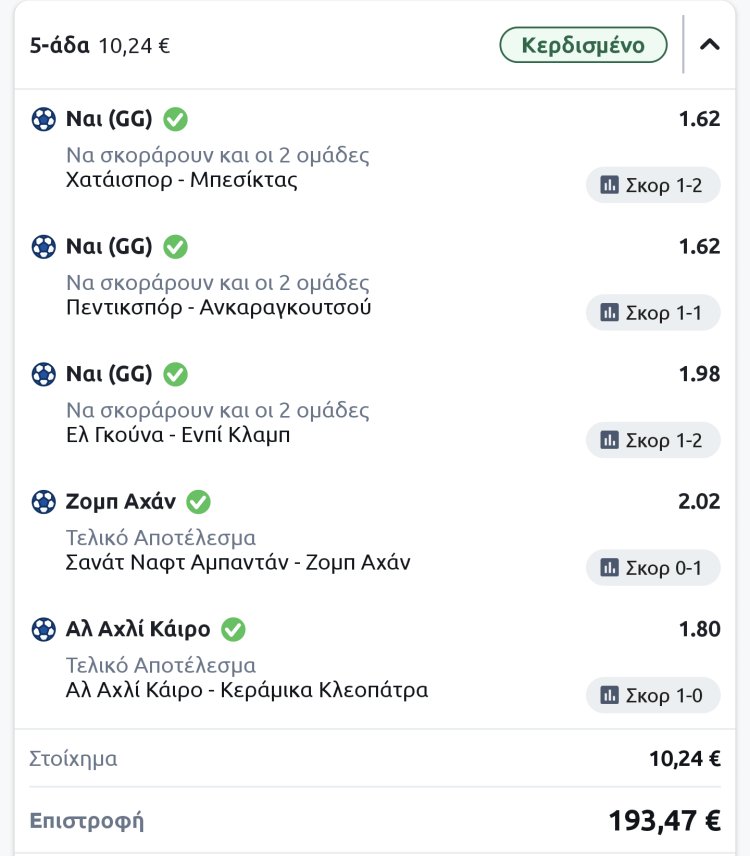This screenshot has width=750, height=856.
Task: Click the green checkmark on Χατάισπορ GG selection
Action: pyautogui.click(x=176, y=120)
